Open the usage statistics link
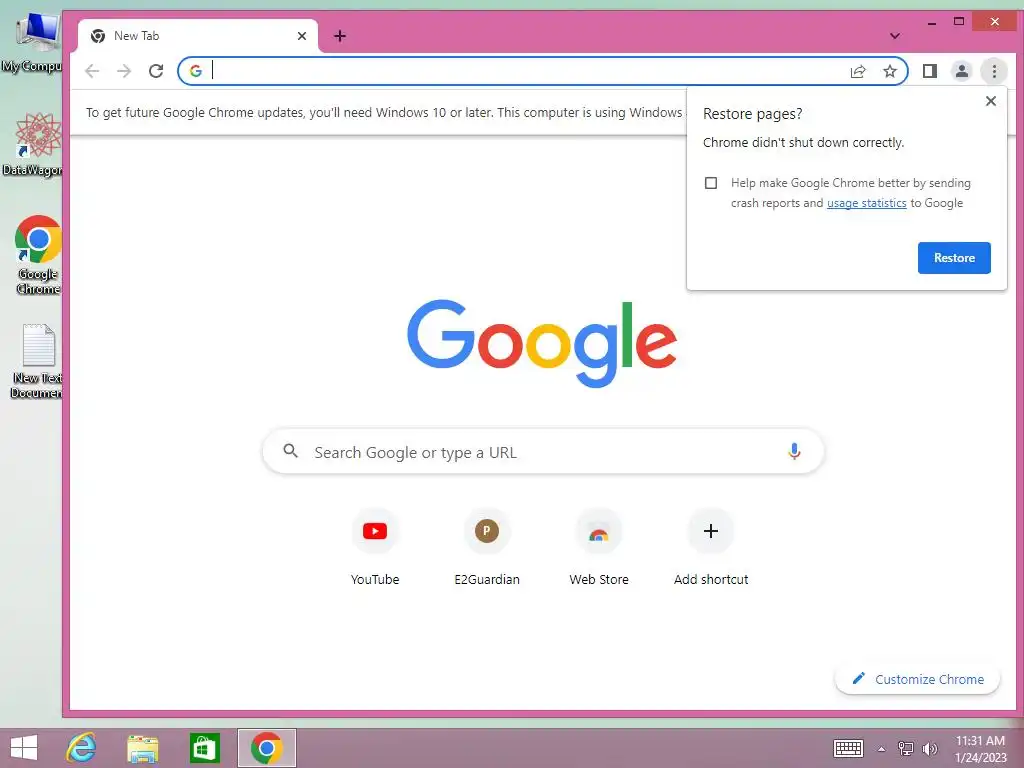Viewport: 1024px width, 768px height. pyautogui.click(x=867, y=203)
